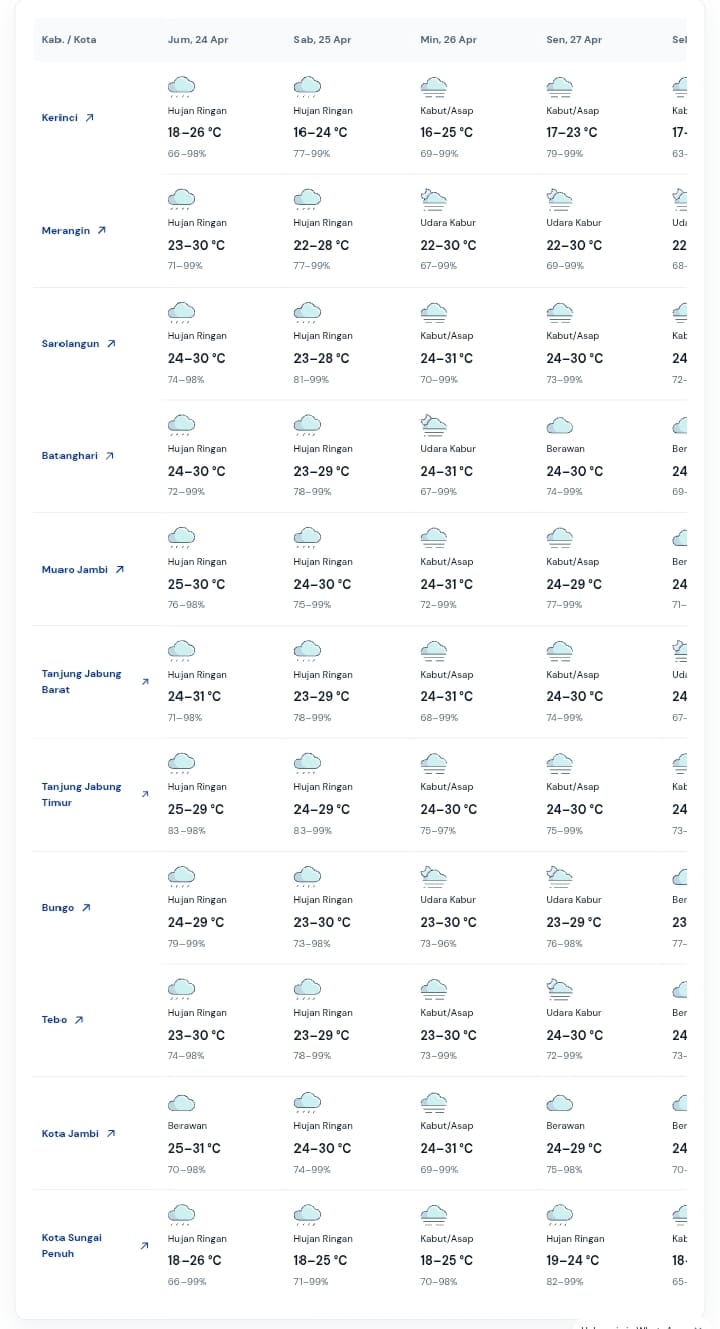Click the Kab. / Kota column header
Viewport: 720px width, 1329px height.
click(x=69, y=40)
